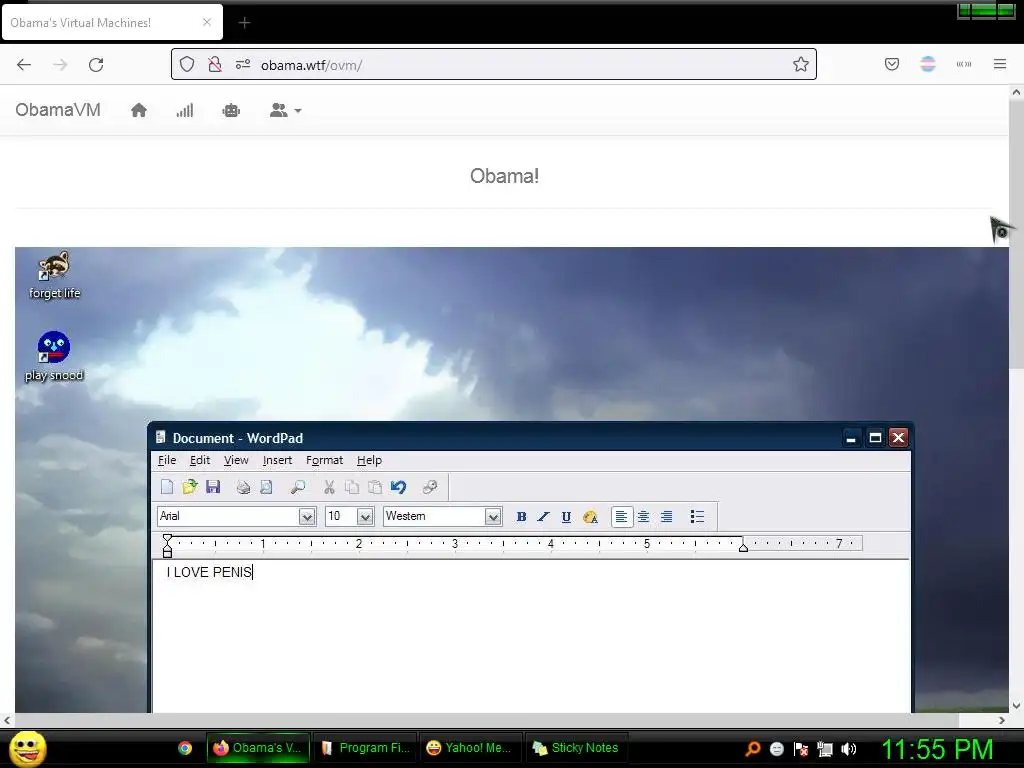Open the Pocket save icon
This screenshot has width=1024, height=768.
pyautogui.click(x=892, y=64)
